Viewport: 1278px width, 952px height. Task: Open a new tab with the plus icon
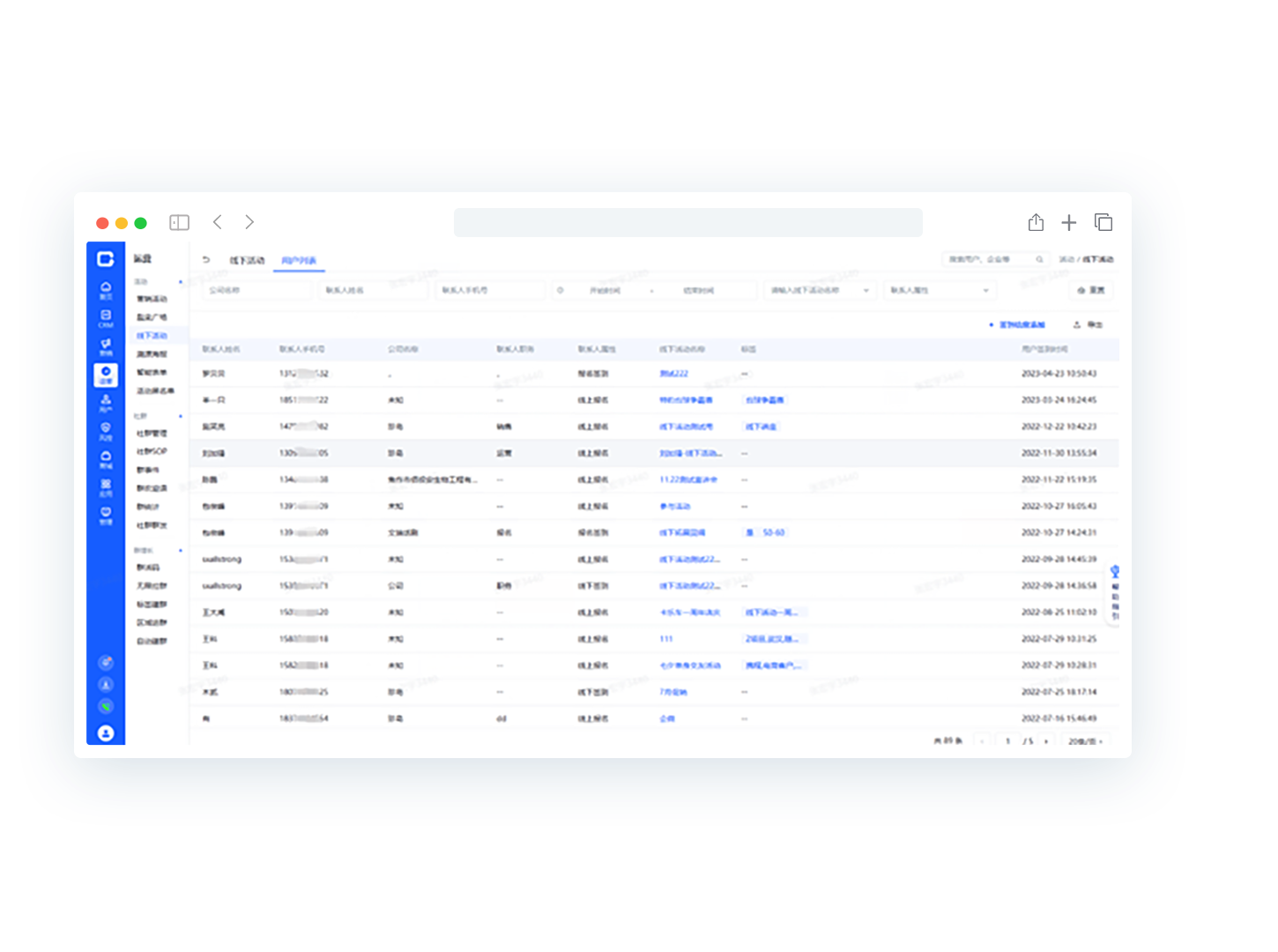click(1069, 223)
